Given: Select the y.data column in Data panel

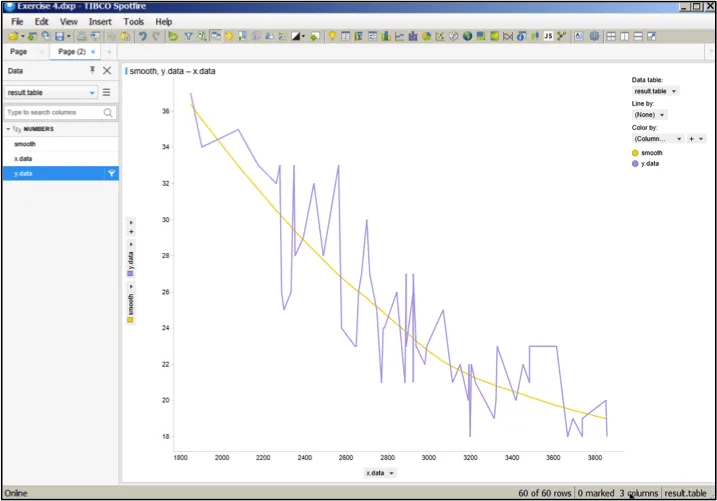Looking at the screenshot, I should (x=61, y=173).
